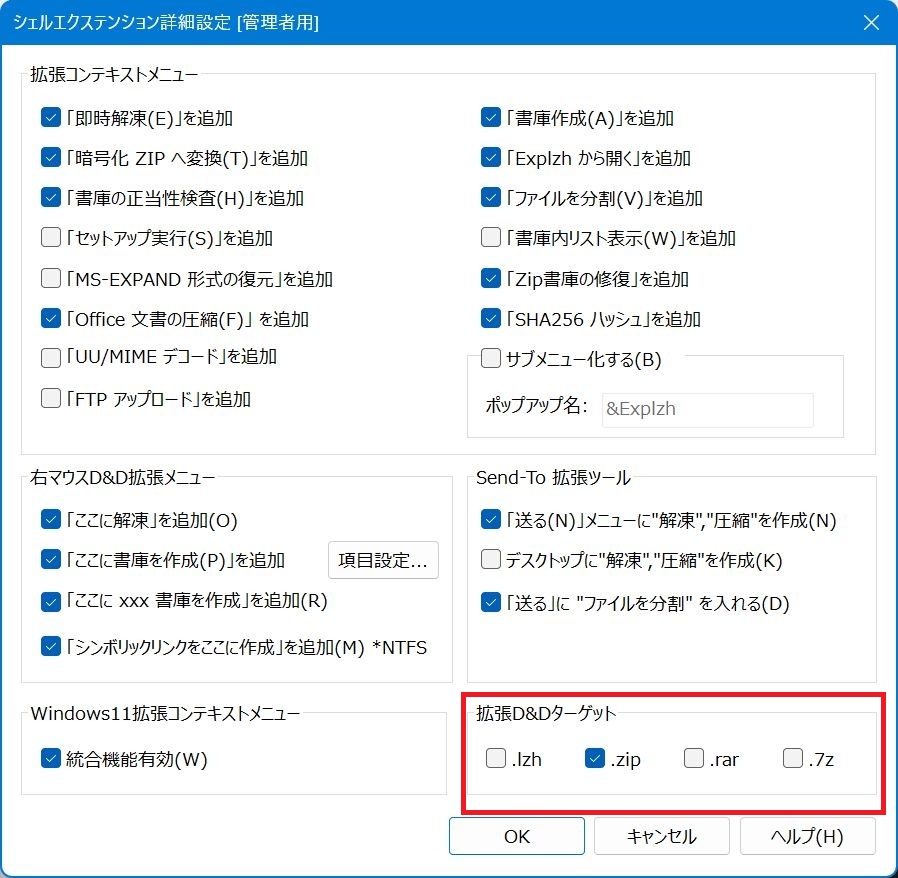Disable 統合機能有効(W) checkbox
Screen dimensions: 898x878
point(52,759)
